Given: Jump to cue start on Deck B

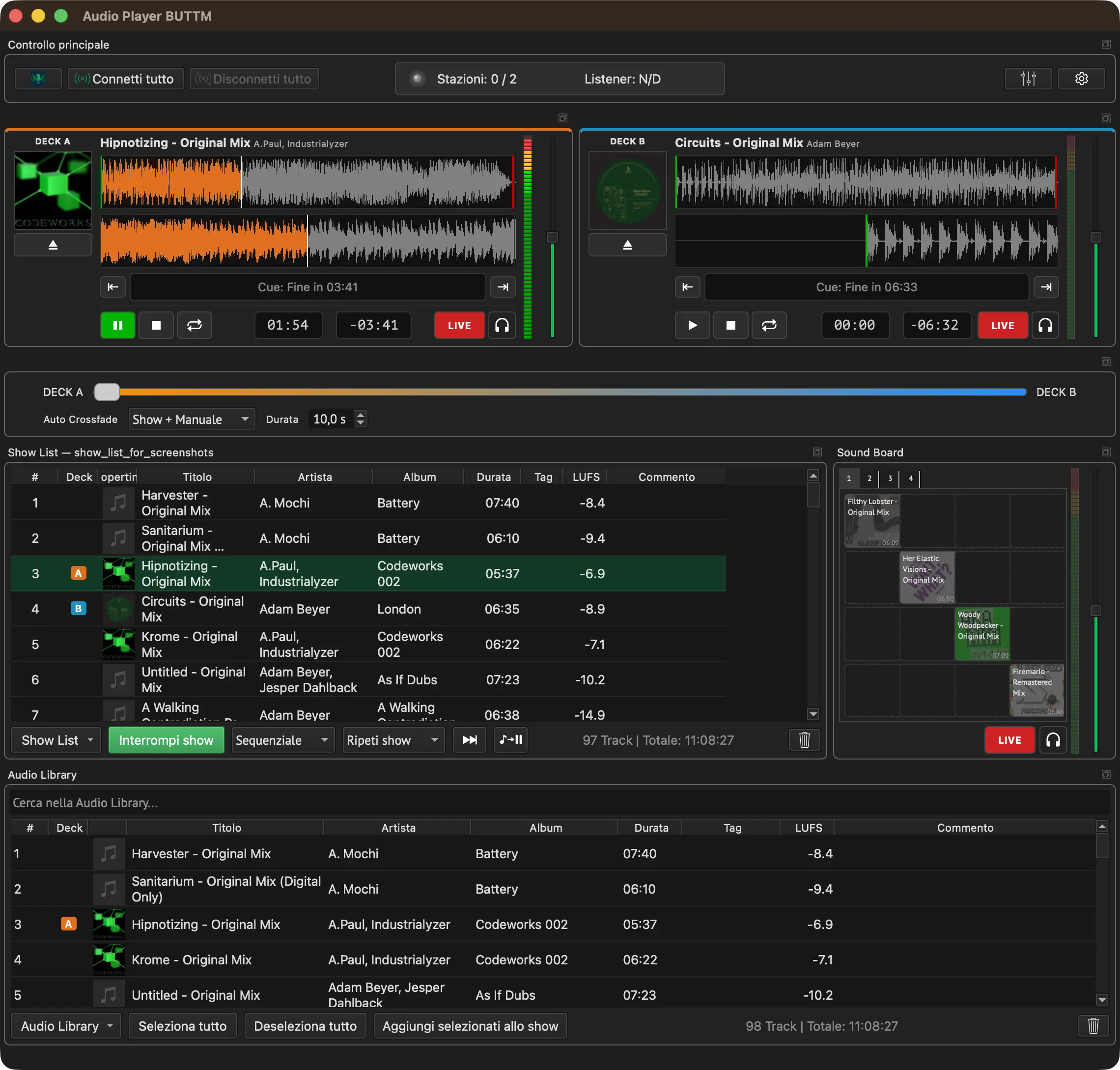Looking at the screenshot, I should coord(688,287).
